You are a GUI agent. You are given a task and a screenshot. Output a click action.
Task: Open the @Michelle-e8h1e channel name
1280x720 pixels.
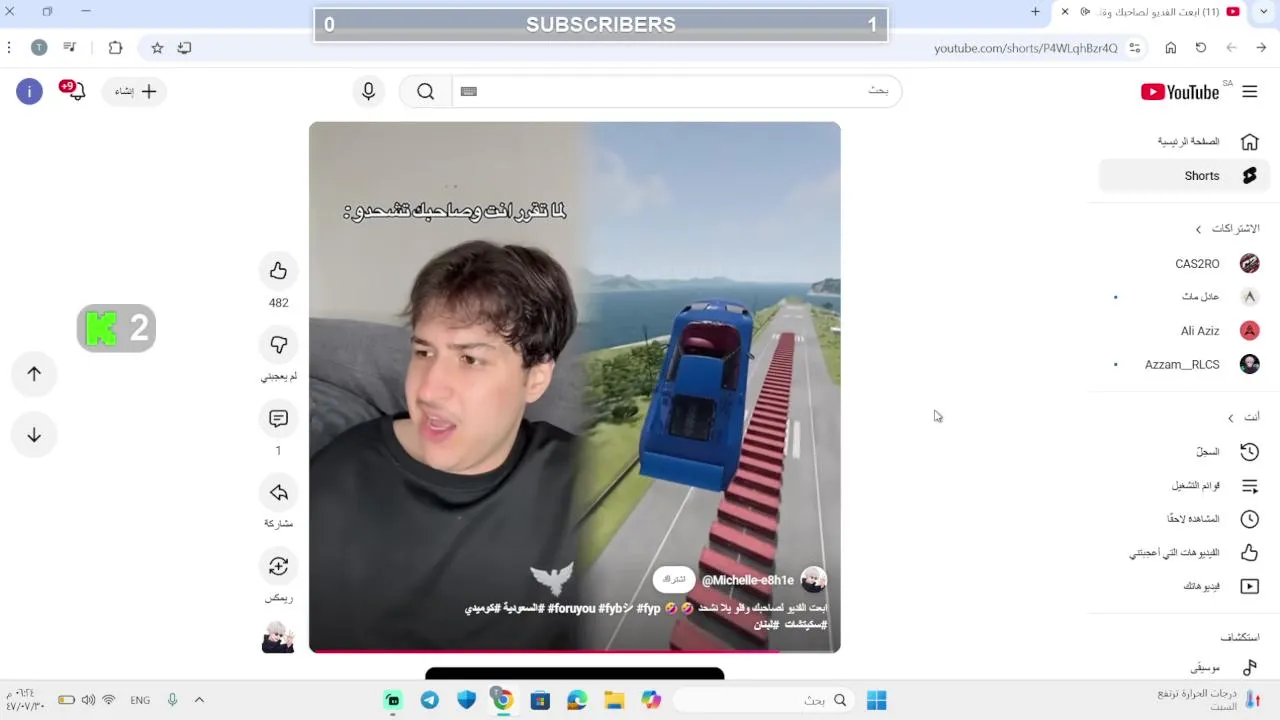pos(747,580)
